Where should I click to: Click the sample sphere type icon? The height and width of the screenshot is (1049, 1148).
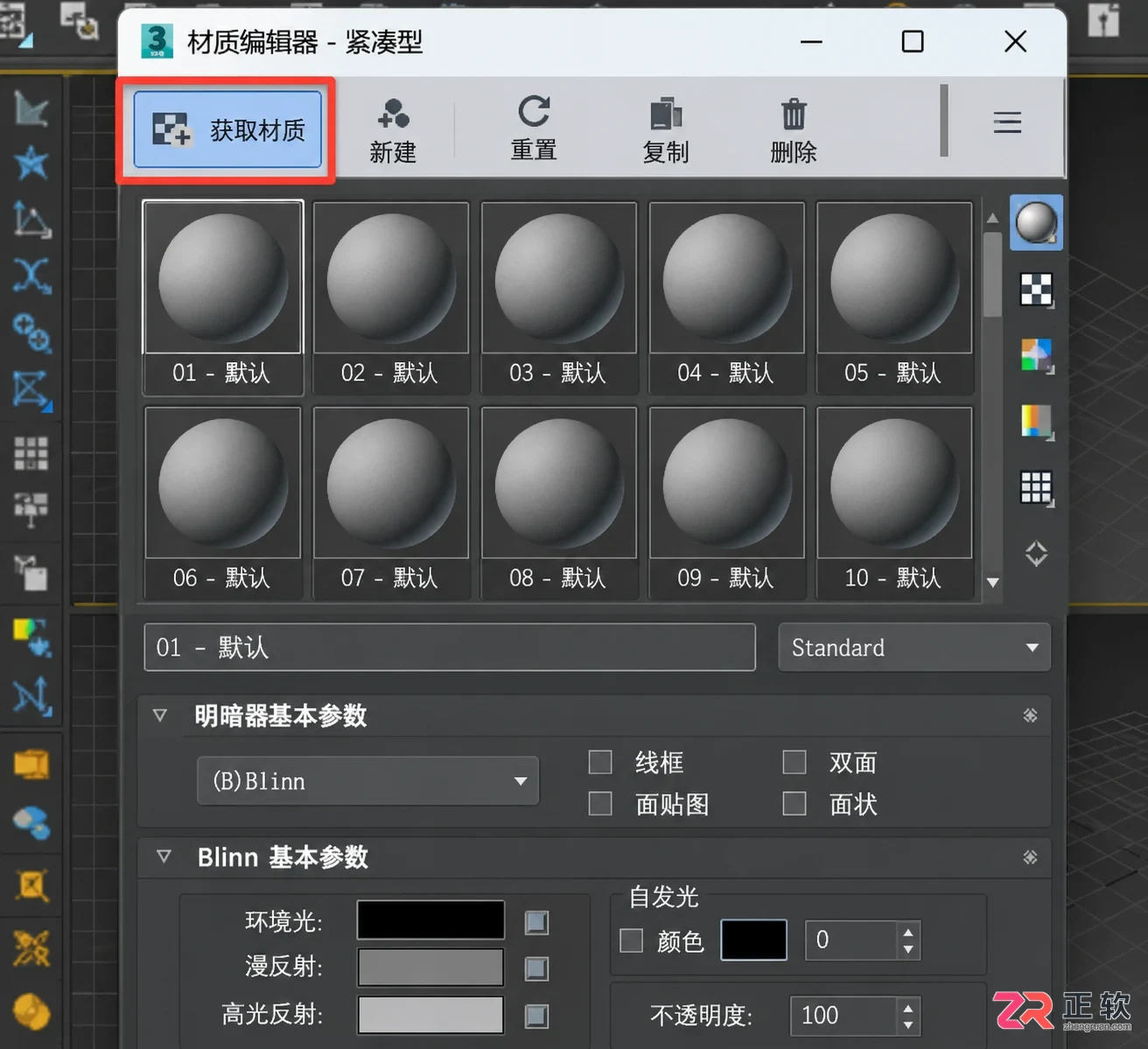click(x=1036, y=223)
